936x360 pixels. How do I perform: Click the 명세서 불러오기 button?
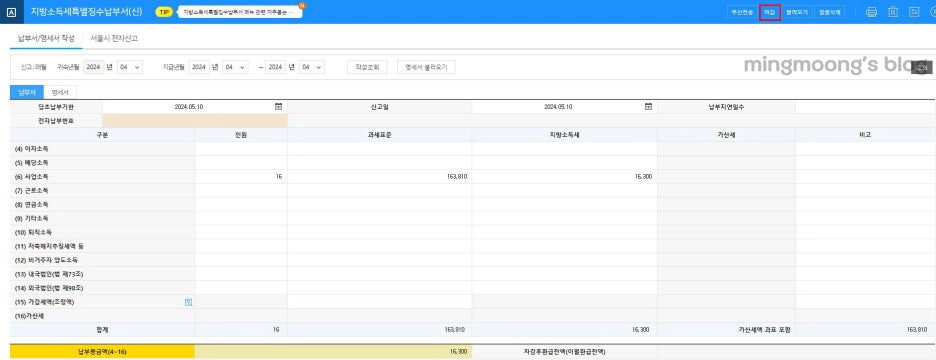426,67
